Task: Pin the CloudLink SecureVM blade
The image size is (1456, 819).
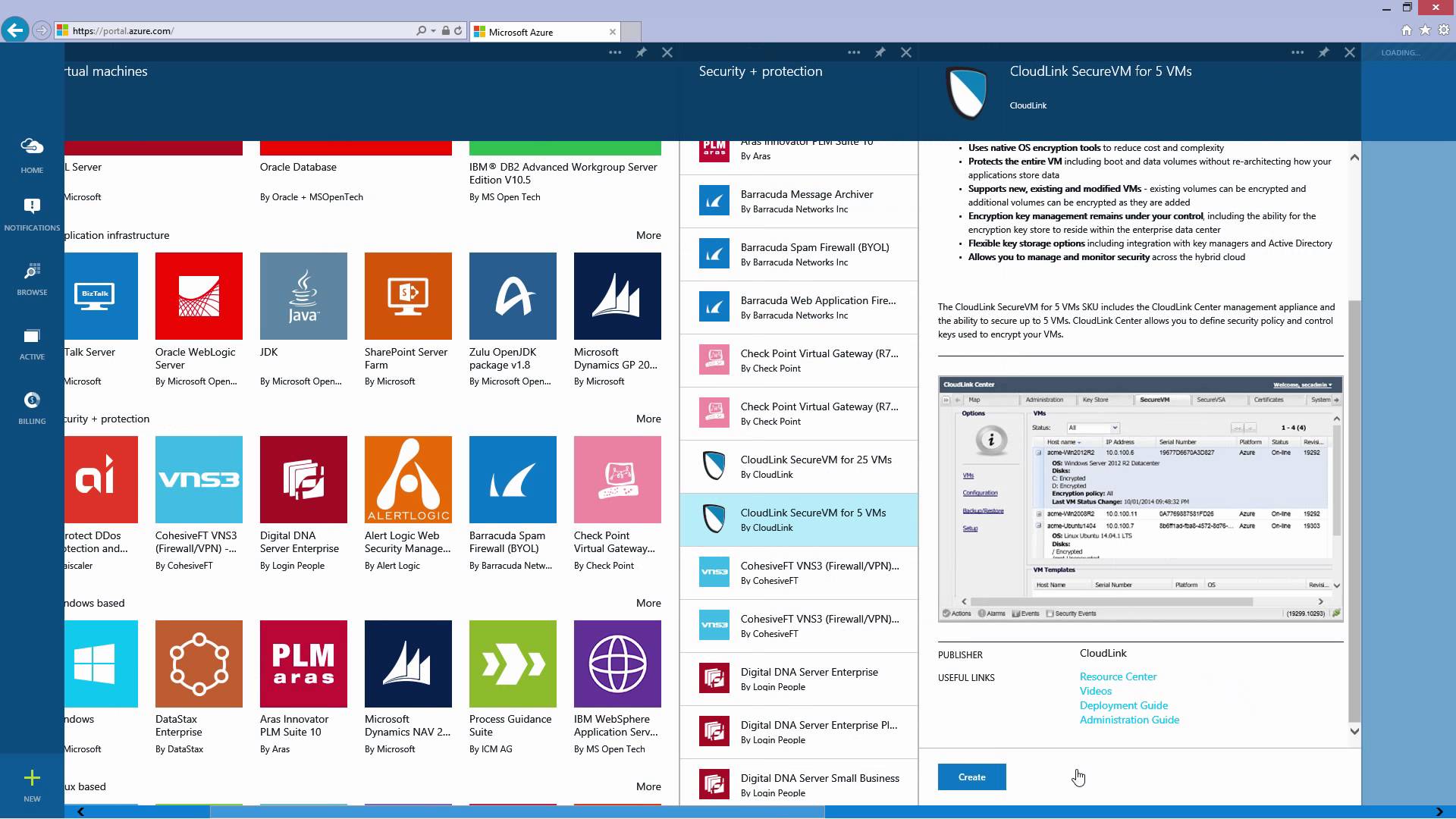Action: (1323, 52)
